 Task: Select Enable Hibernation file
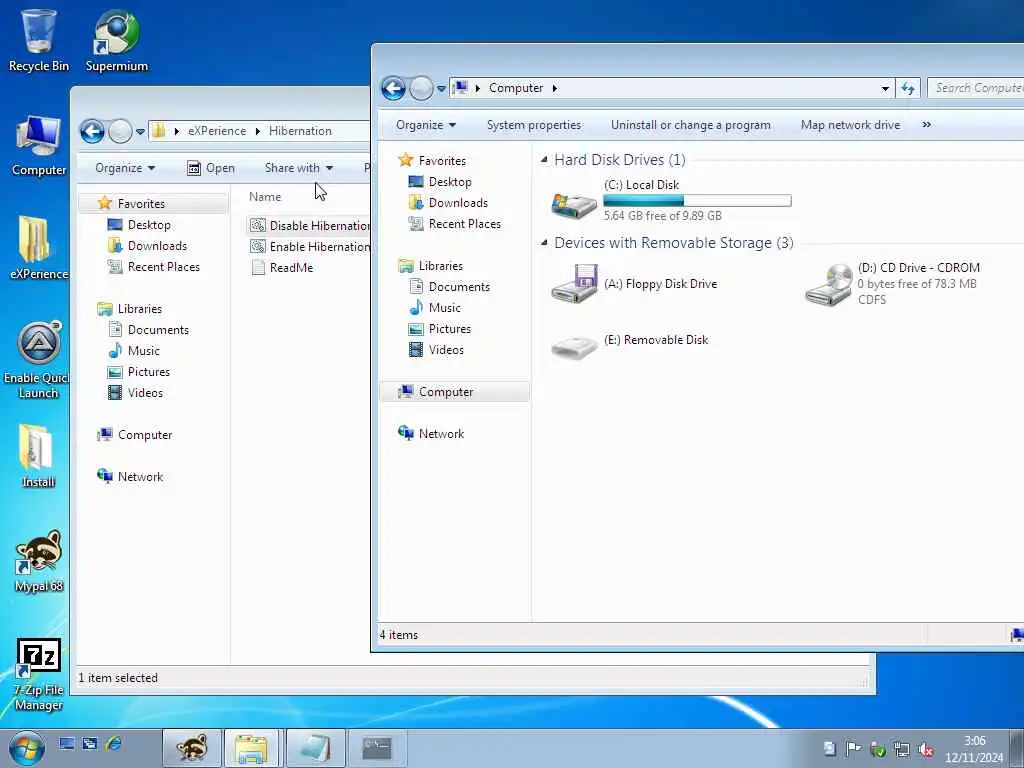(x=310, y=246)
